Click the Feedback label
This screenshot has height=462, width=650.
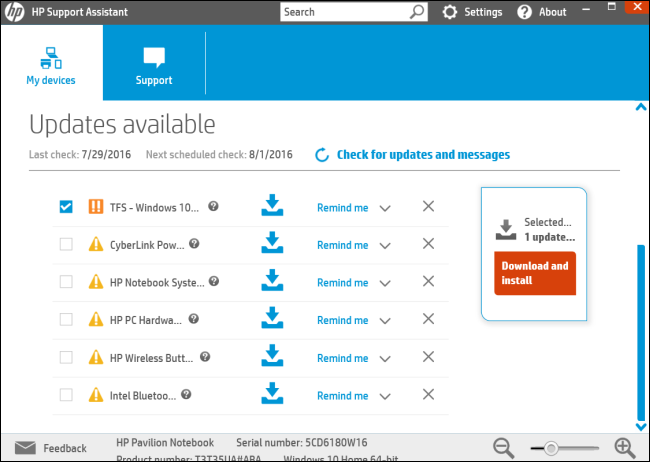[x=65, y=448]
